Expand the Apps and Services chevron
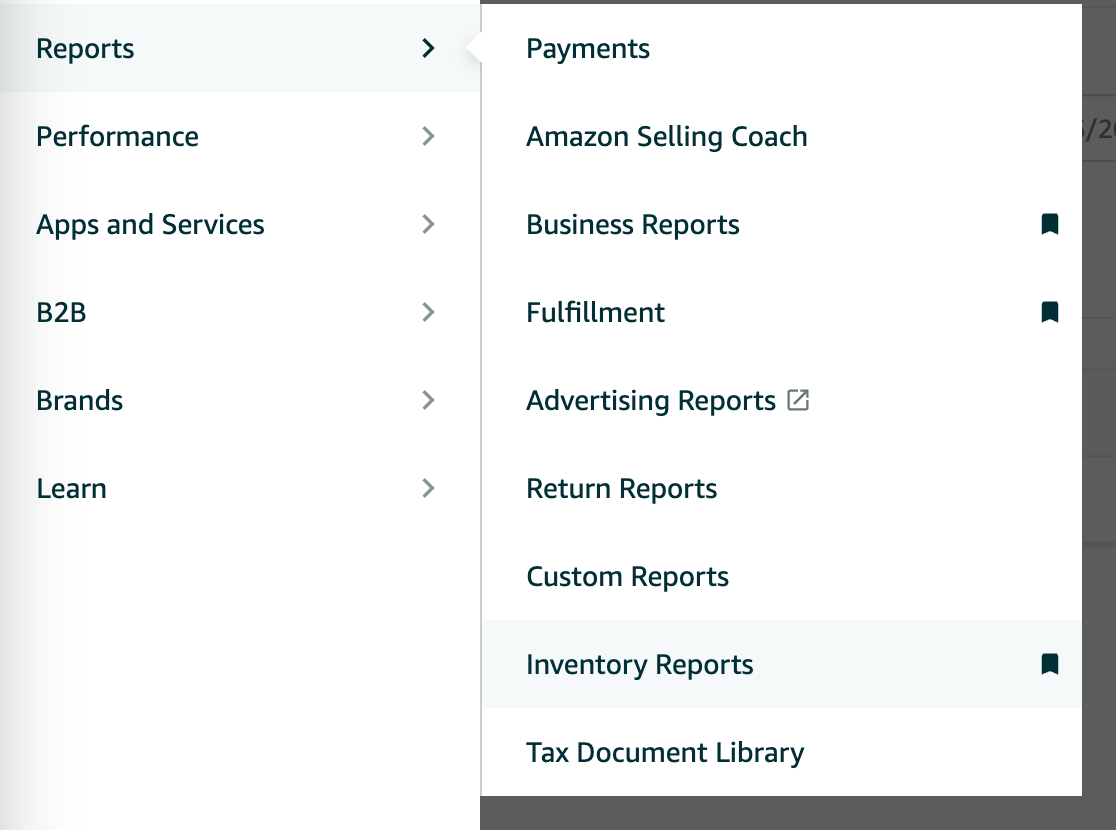 428,224
